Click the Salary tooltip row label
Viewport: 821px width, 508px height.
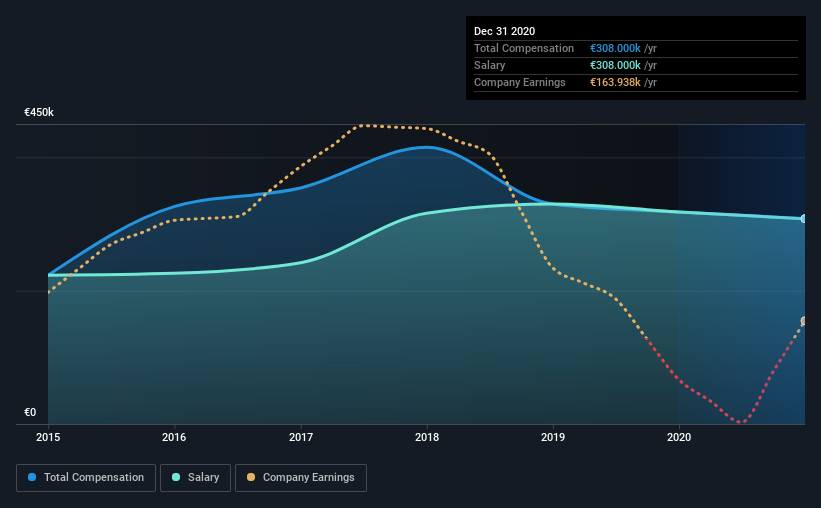[490, 65]
